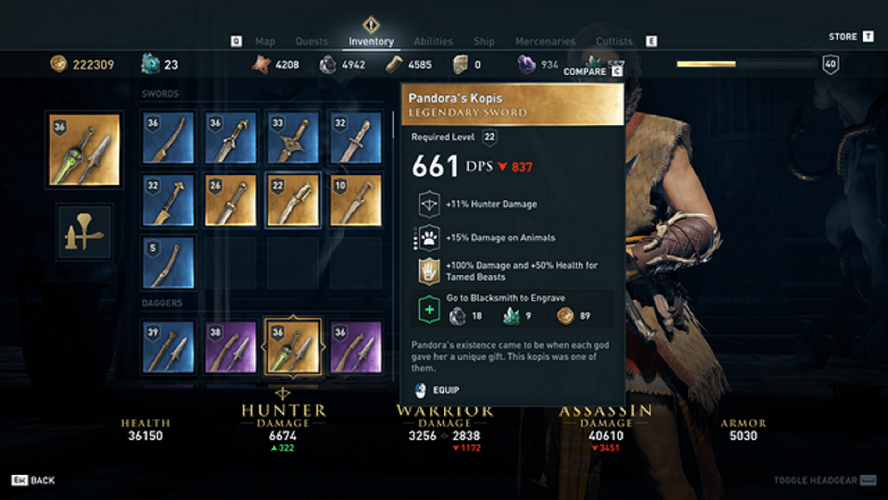Select the level 22 Pandora's Kopis sword
The width and height of the screenshot is (888, 500).
(293, 200)
